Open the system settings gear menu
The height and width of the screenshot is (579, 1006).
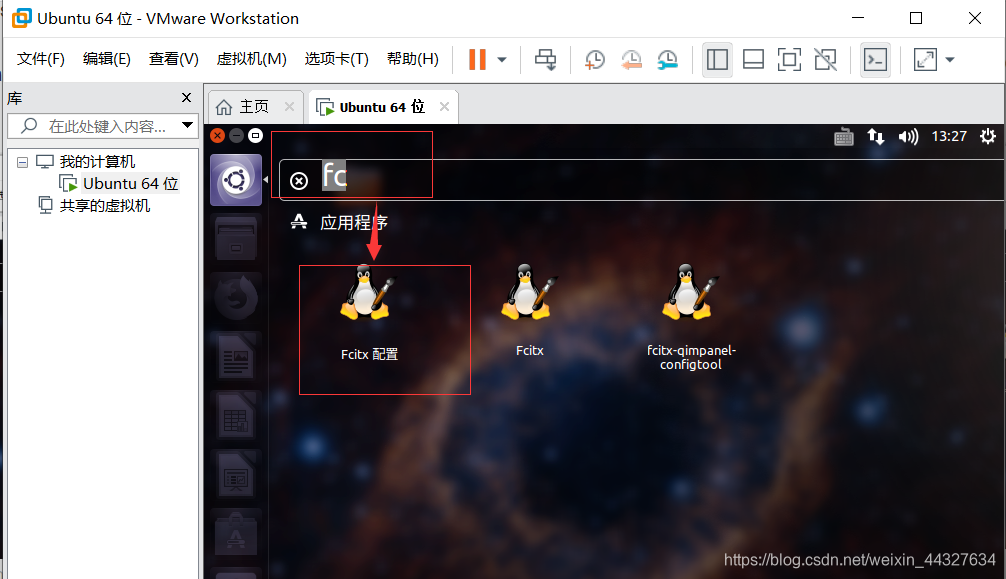pos(987,136)
